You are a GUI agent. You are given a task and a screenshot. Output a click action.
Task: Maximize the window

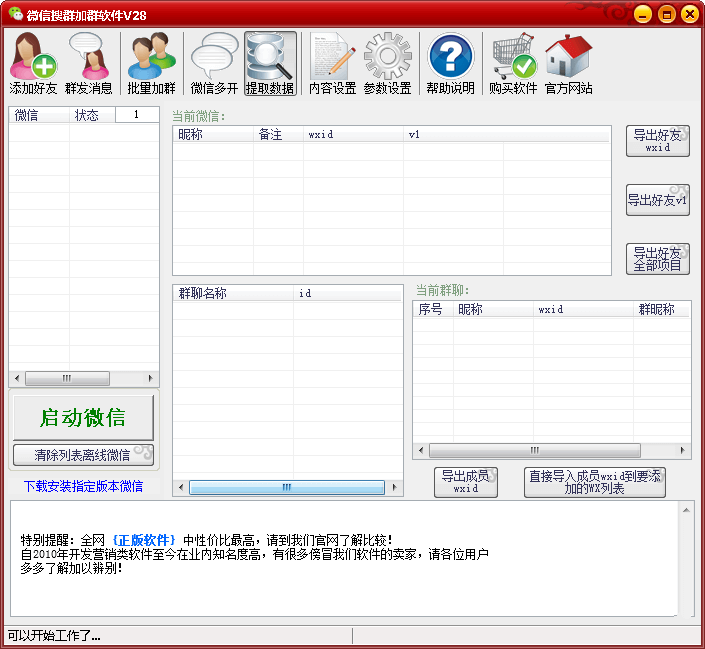pos(667,14)
